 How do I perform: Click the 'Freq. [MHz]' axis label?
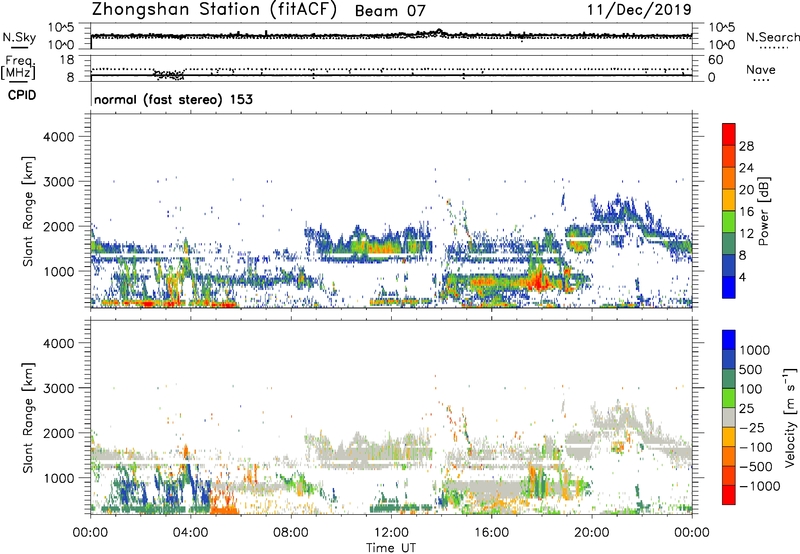tap(18, 68)
